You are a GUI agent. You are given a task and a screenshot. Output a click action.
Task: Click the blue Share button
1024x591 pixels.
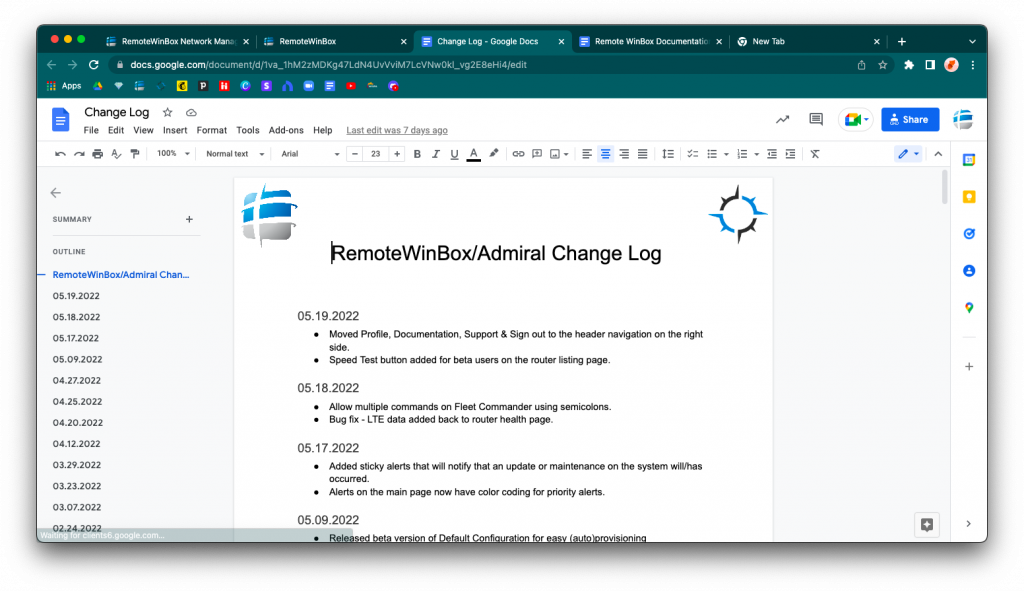coord(910,120)
